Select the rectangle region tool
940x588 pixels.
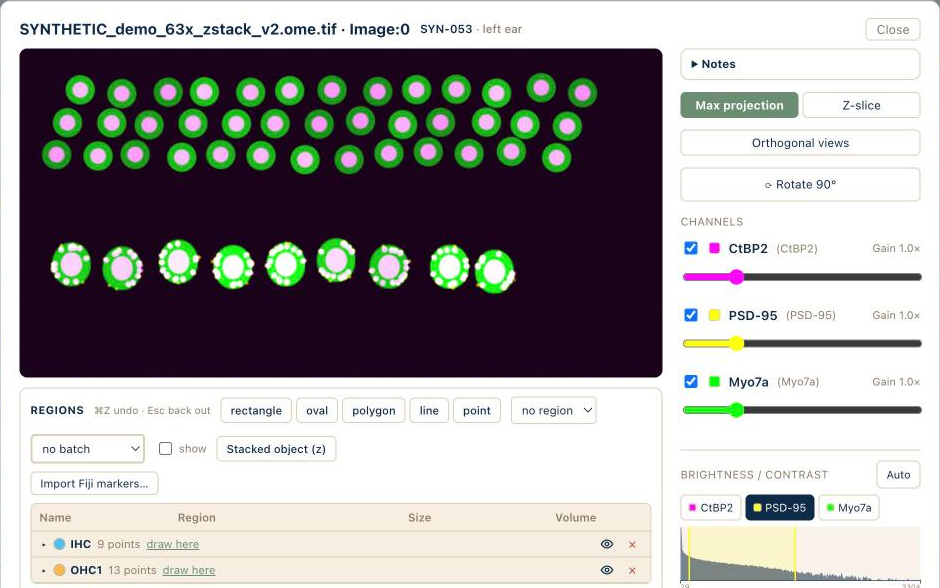(x=256, y=411)
